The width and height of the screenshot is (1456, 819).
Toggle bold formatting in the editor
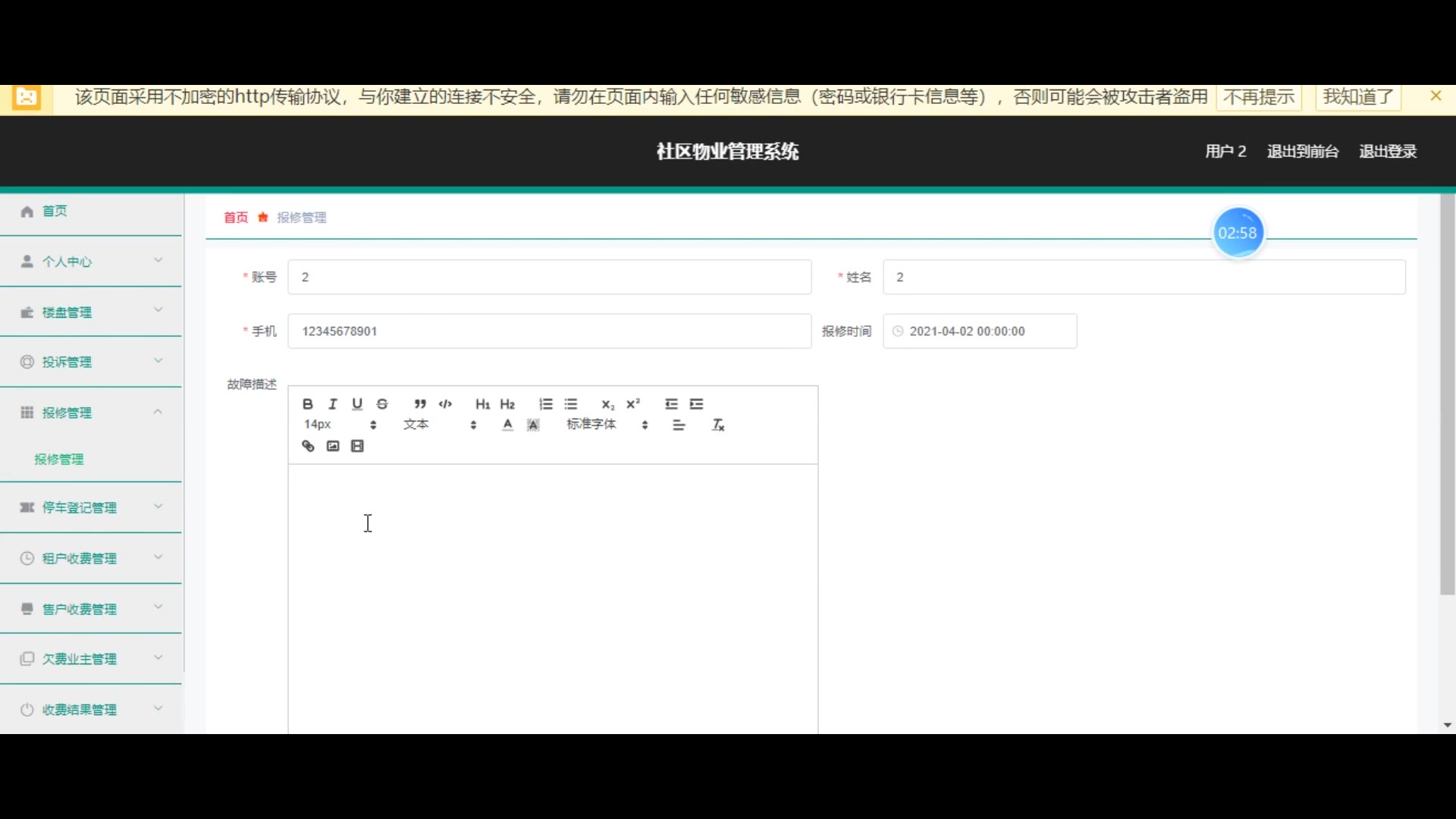307,404
